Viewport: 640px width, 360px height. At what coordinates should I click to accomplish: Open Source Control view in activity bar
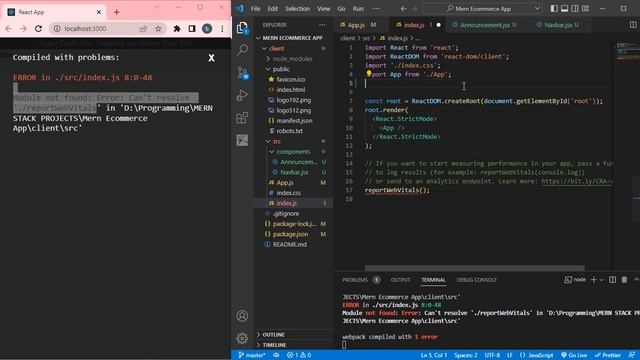pos(242,73)
